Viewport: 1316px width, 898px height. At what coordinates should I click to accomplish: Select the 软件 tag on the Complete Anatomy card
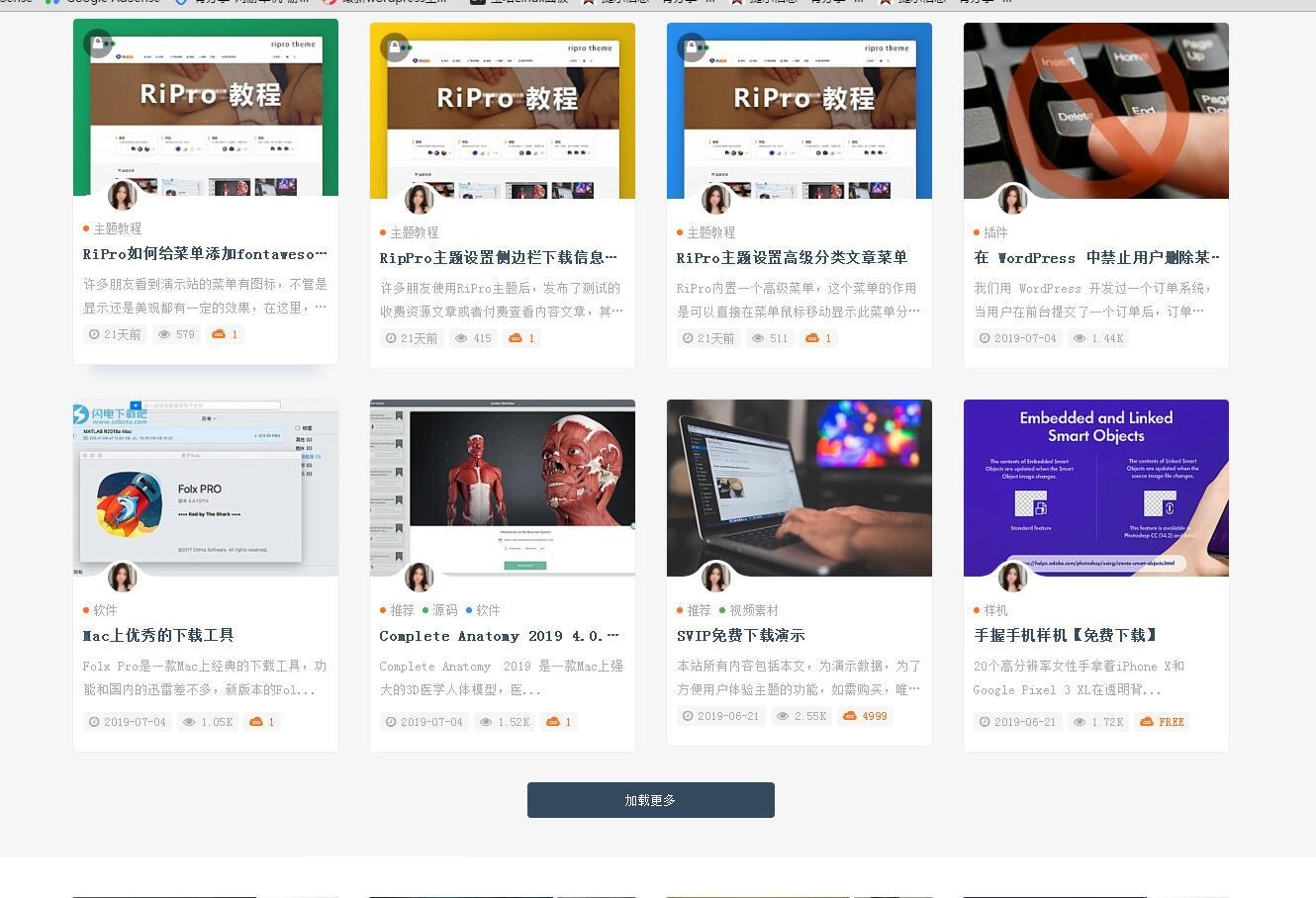point(488,610)
